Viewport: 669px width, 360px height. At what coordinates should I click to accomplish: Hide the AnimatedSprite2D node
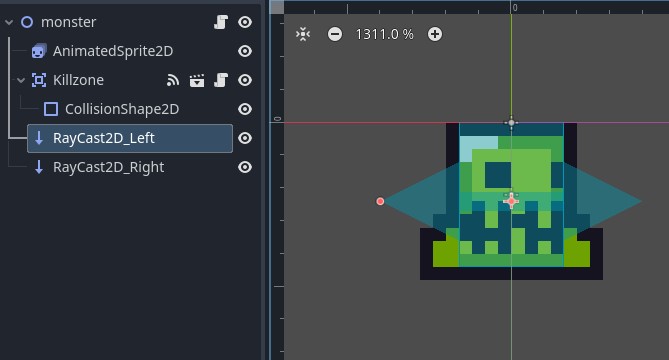[x=245, y=51]
